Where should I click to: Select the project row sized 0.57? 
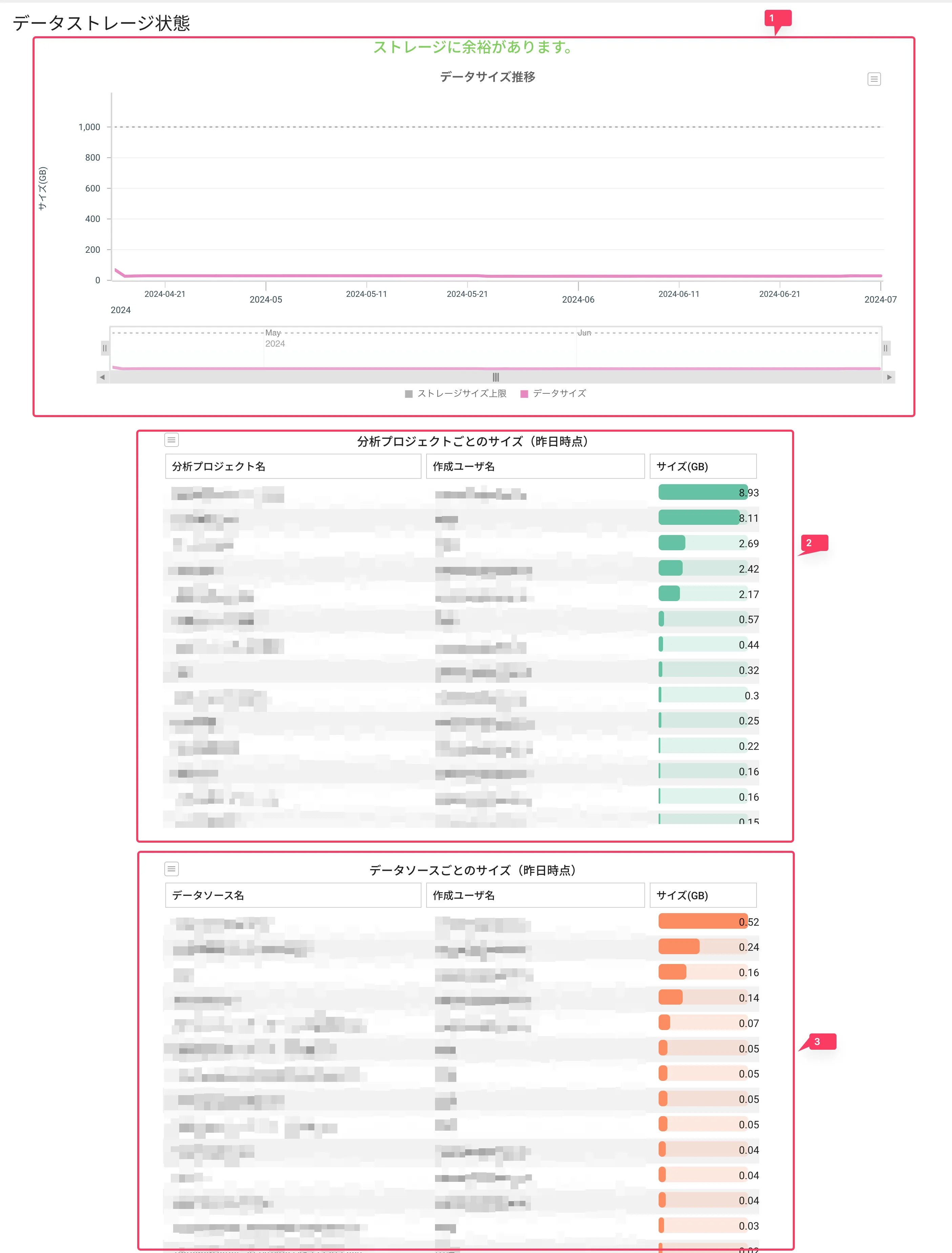tap(461, 620)
